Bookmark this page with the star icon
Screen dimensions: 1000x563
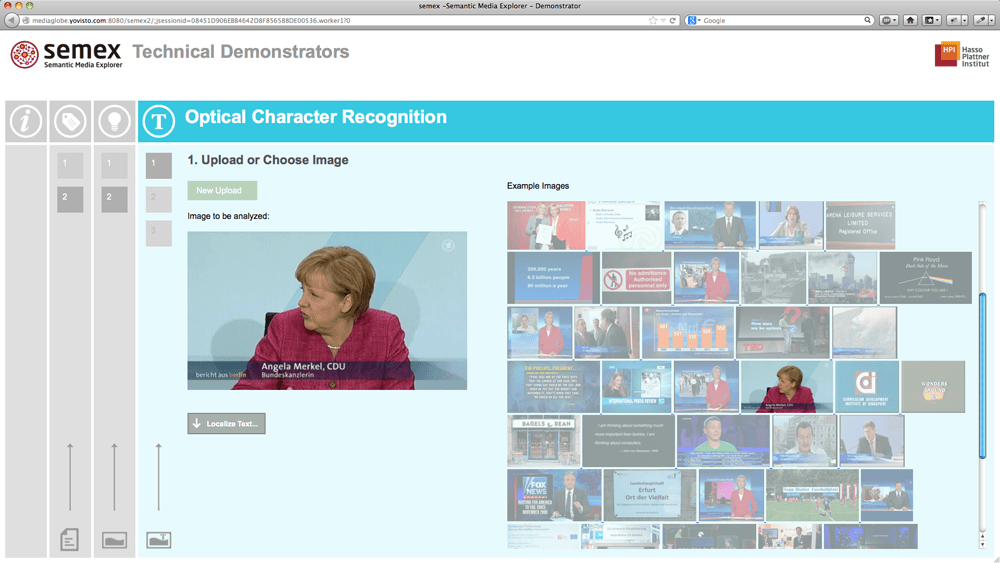[x=653, y=20]
